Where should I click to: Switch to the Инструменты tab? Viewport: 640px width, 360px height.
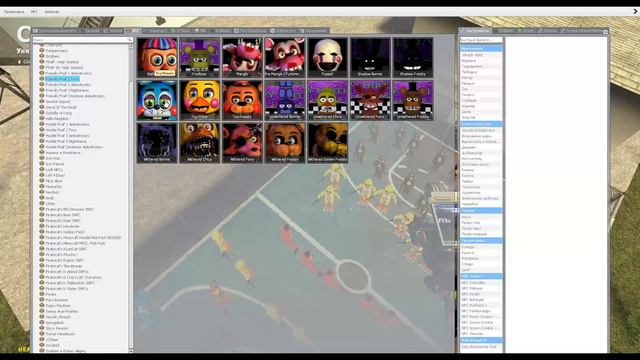click(x=475, y=31)
